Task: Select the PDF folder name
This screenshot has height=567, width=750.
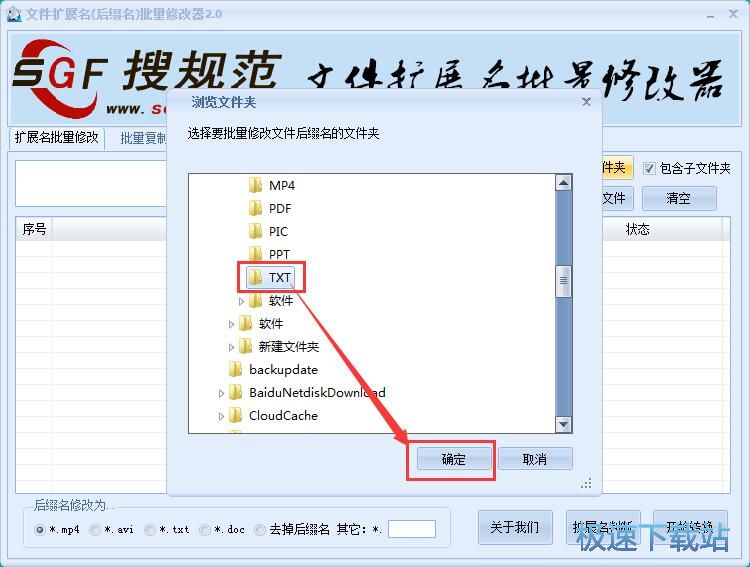Action: tap(280, 209)
